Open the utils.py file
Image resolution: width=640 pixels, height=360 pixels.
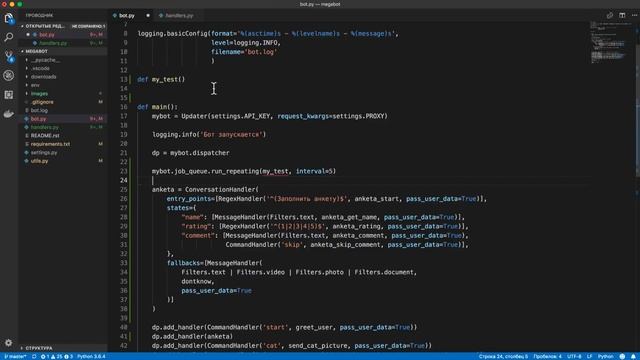pos(39,161)
